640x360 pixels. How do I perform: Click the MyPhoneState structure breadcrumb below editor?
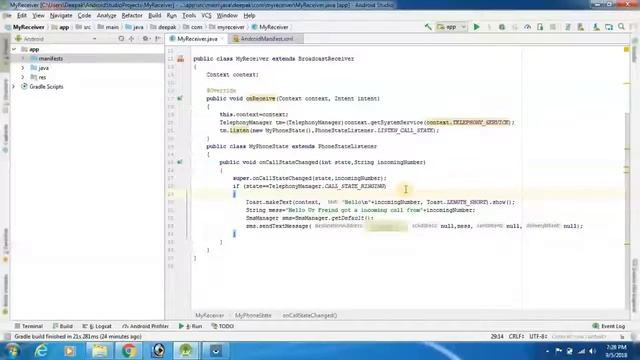coord(253,316)
